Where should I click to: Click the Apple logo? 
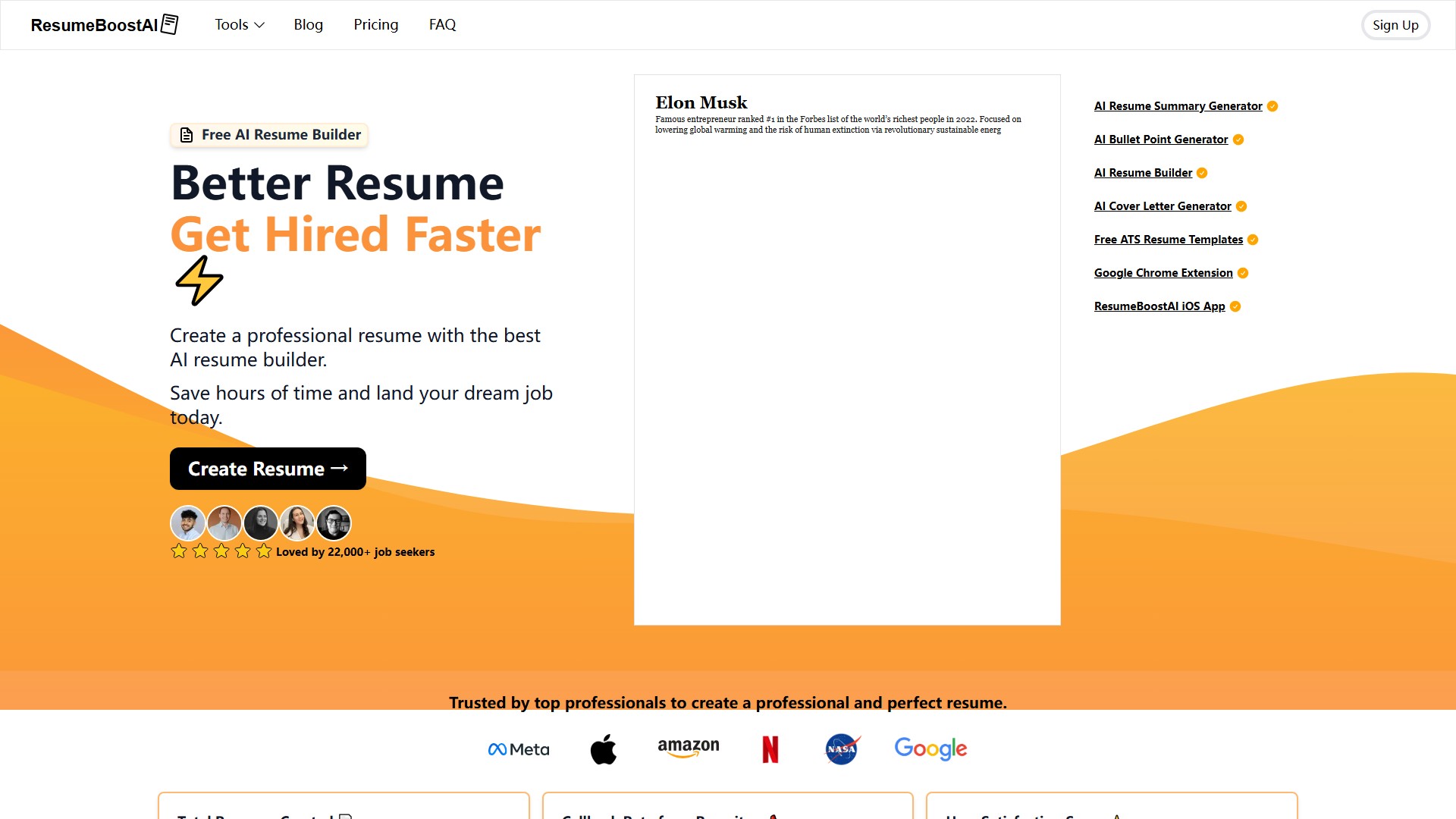pos(604,748)
